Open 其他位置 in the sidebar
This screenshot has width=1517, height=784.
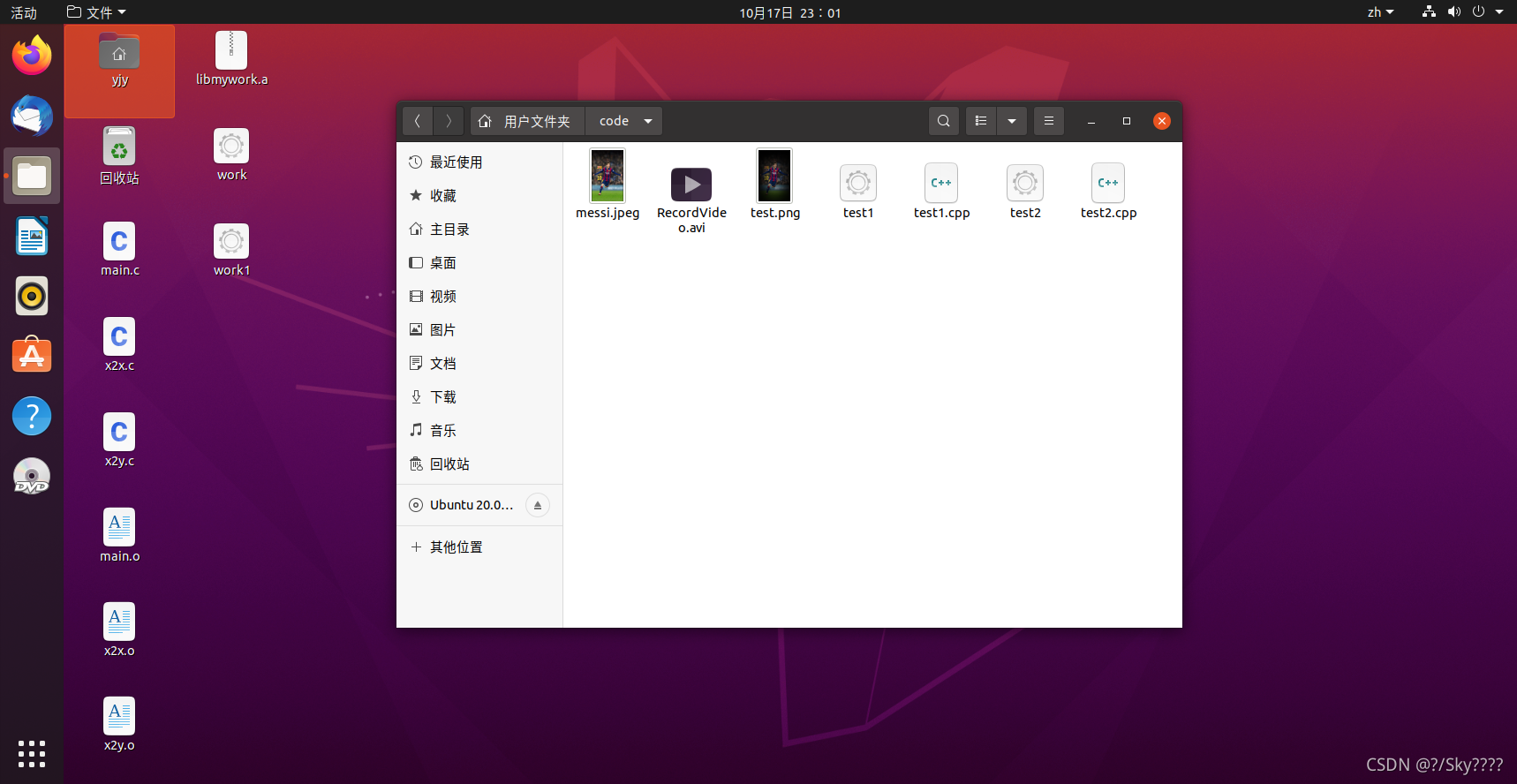click(x=479, y=547)
